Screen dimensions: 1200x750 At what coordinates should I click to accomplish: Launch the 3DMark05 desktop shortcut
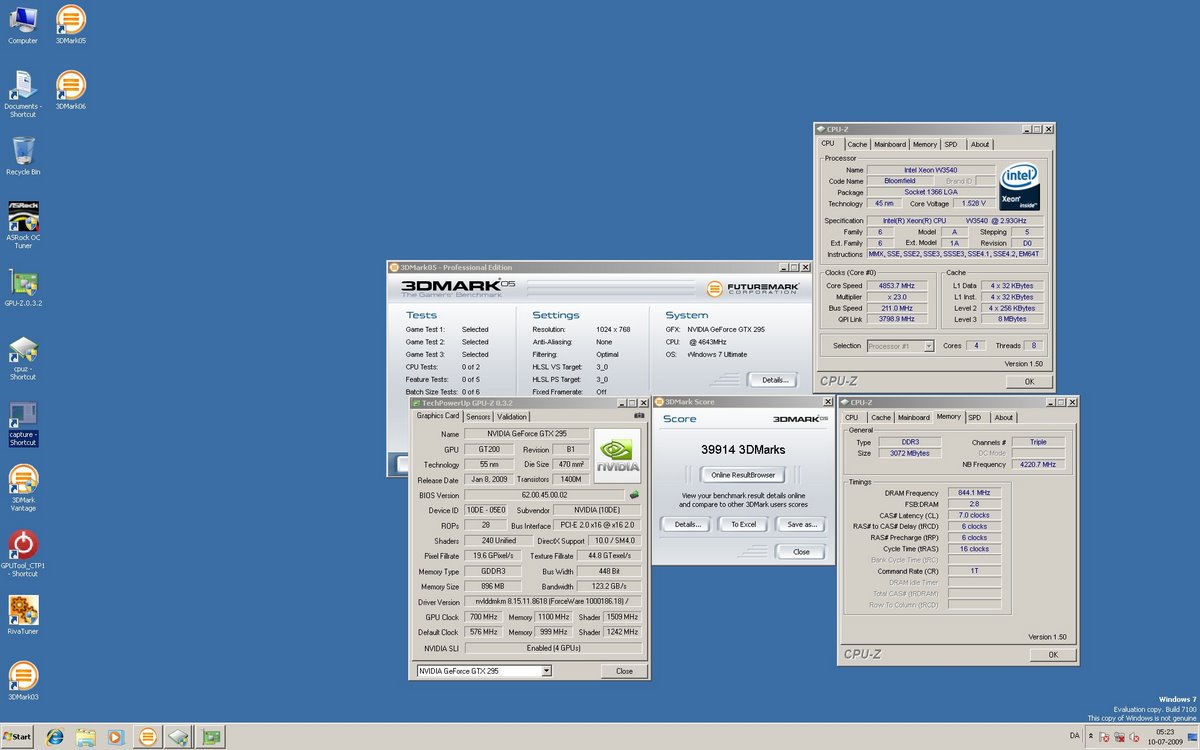70,25
